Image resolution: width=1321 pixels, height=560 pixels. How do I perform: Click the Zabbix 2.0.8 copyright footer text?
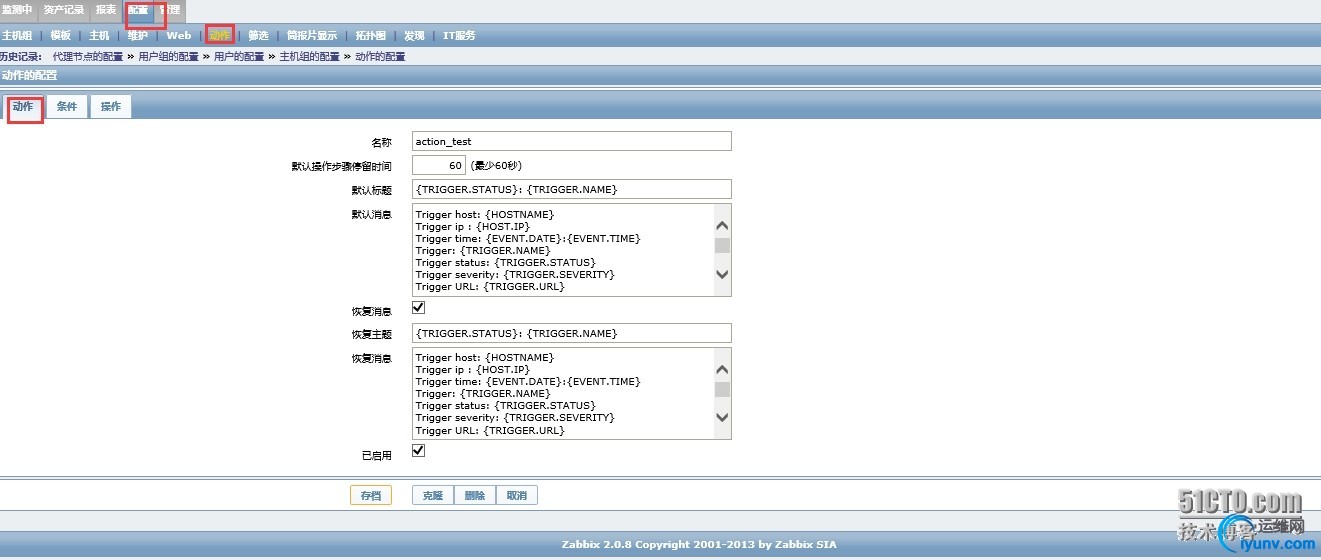(x=700, y=545)
